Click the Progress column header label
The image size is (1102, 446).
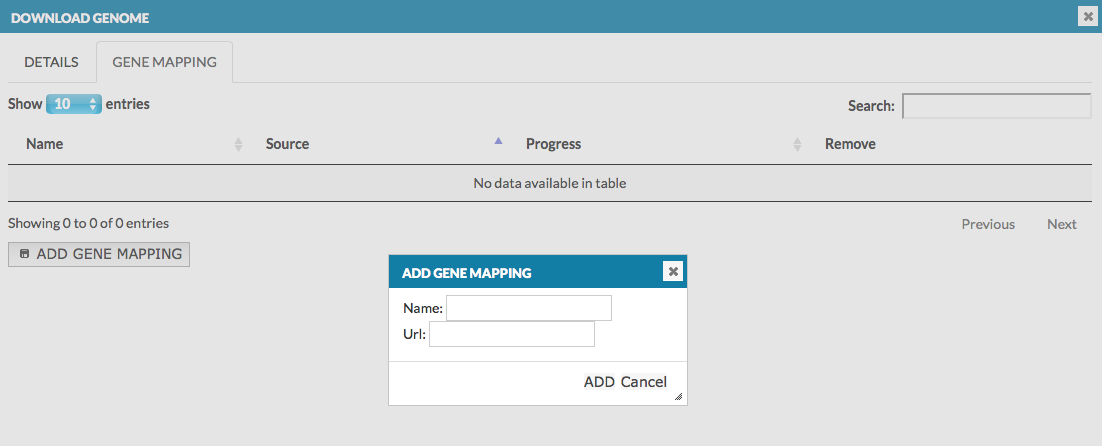(553, 144)
